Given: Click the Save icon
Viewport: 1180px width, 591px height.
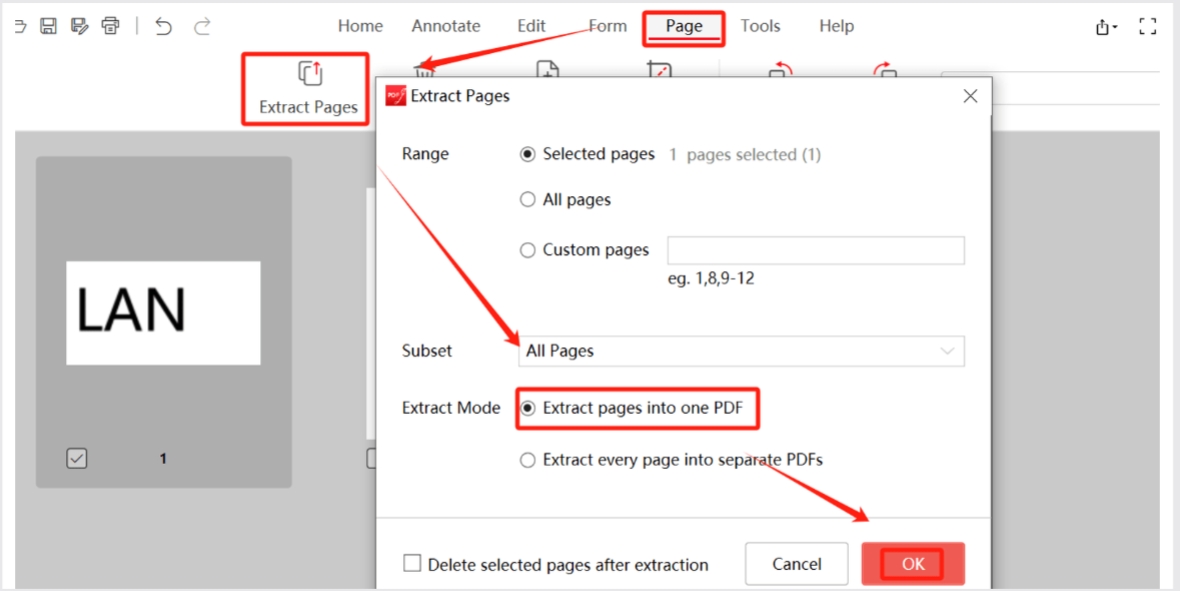Looking at the screenshot, I should click(x=48, y=26).
